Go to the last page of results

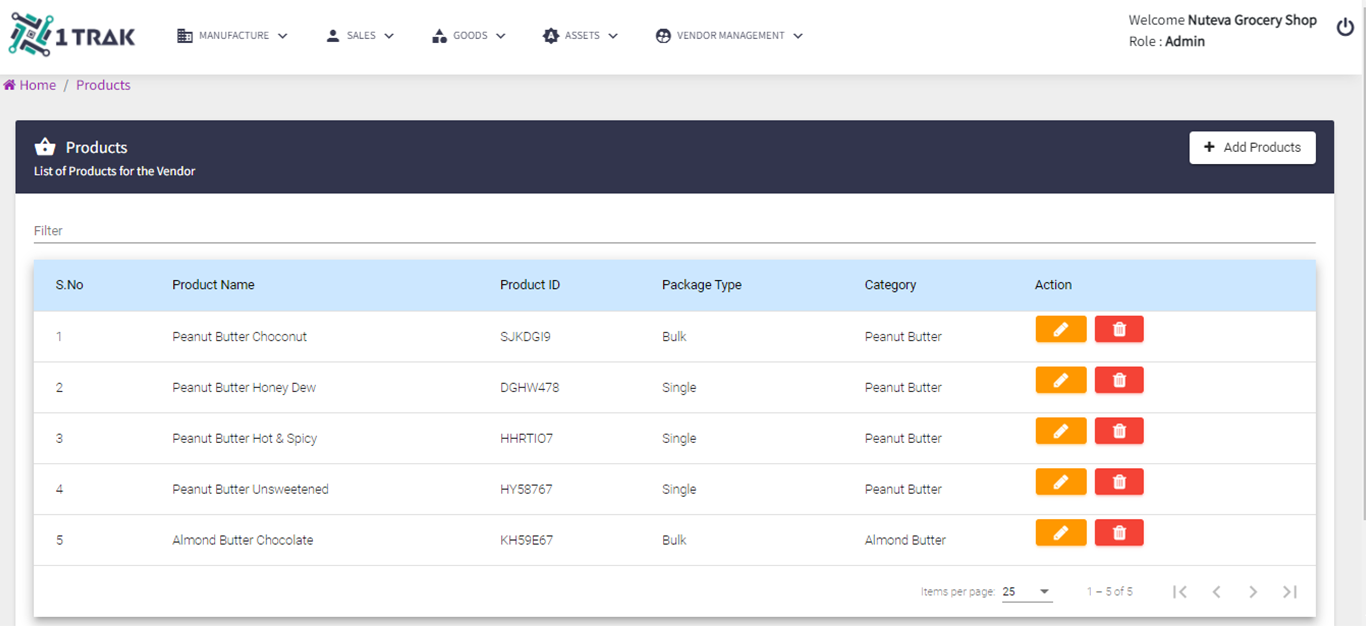click(x=1290, y=592)
